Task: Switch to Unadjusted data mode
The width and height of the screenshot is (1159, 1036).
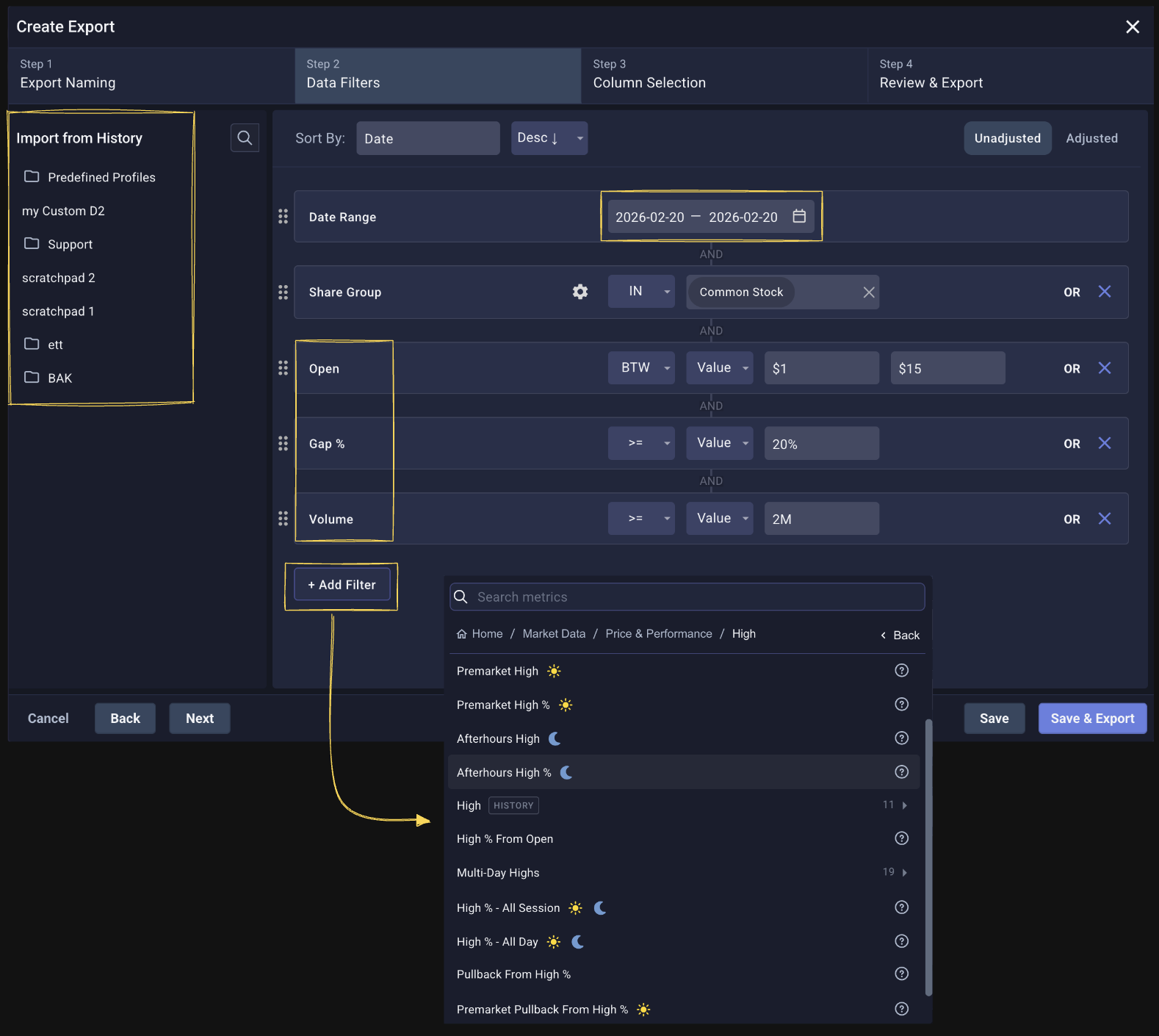Action: tap(1008, 138)
